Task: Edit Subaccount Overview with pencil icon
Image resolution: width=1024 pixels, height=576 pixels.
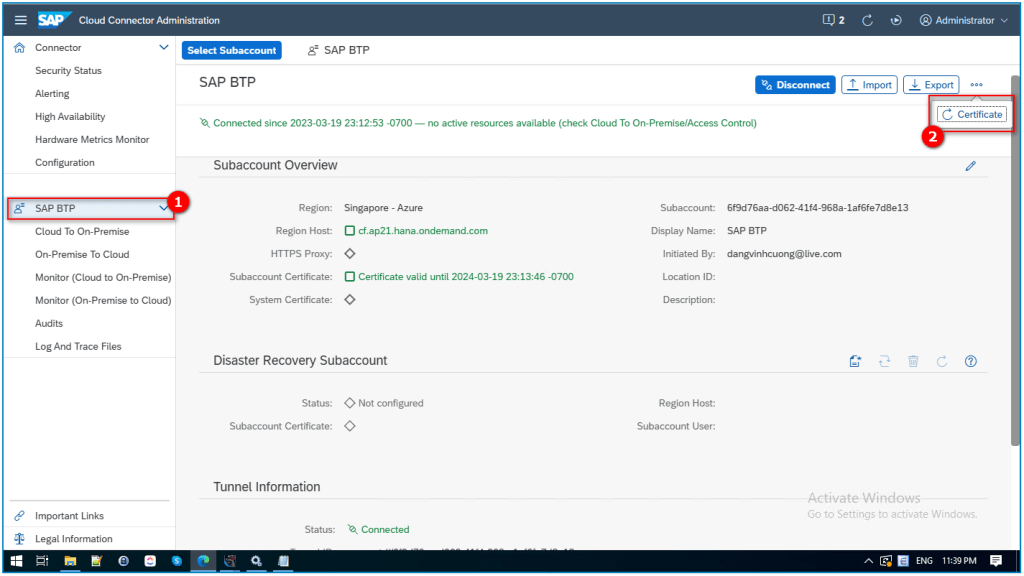Action: (x=970, y=166)
